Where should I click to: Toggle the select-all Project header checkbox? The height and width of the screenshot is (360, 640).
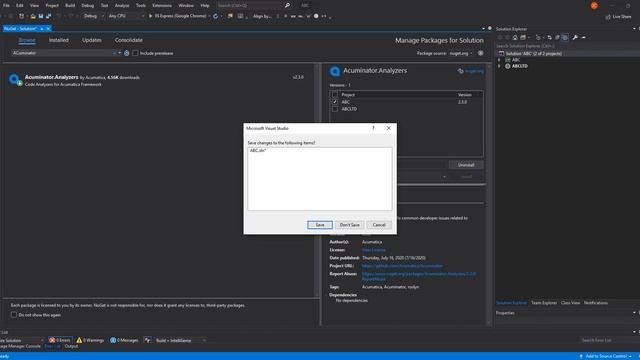click(x=335, y=95)
